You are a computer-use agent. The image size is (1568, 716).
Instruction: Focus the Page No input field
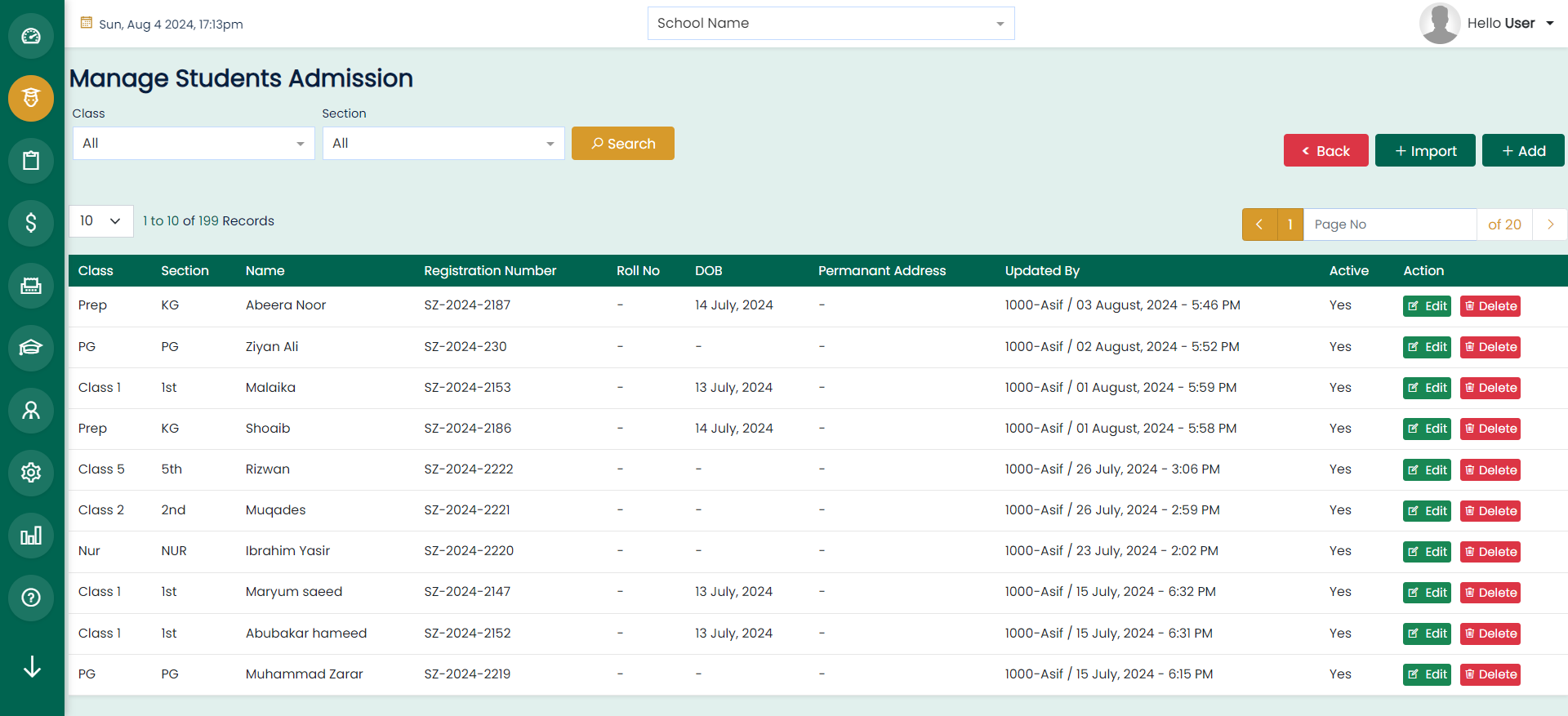[x=1390, y=225]
